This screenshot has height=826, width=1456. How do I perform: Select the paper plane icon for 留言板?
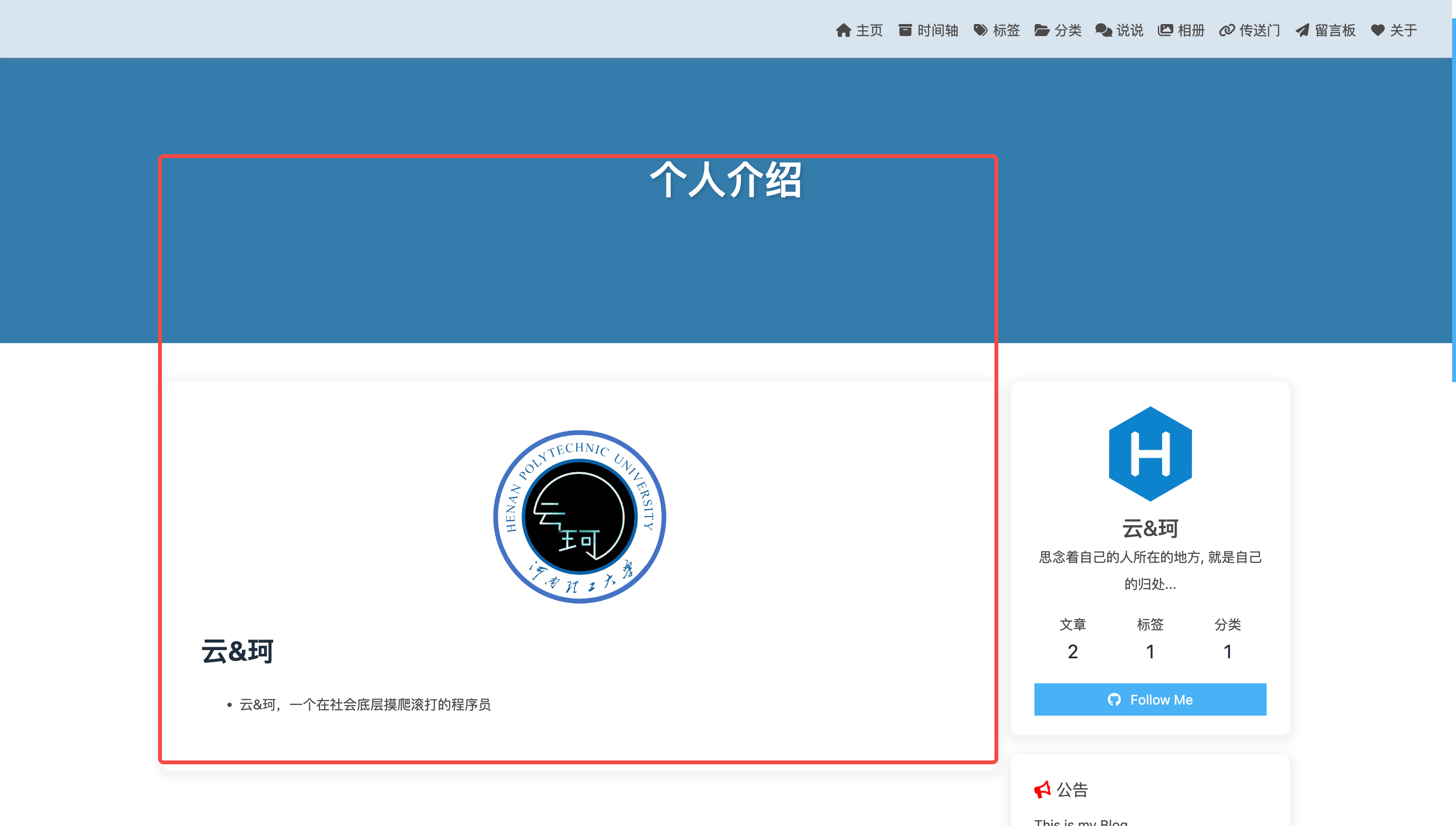click(x=1302, y=30)
